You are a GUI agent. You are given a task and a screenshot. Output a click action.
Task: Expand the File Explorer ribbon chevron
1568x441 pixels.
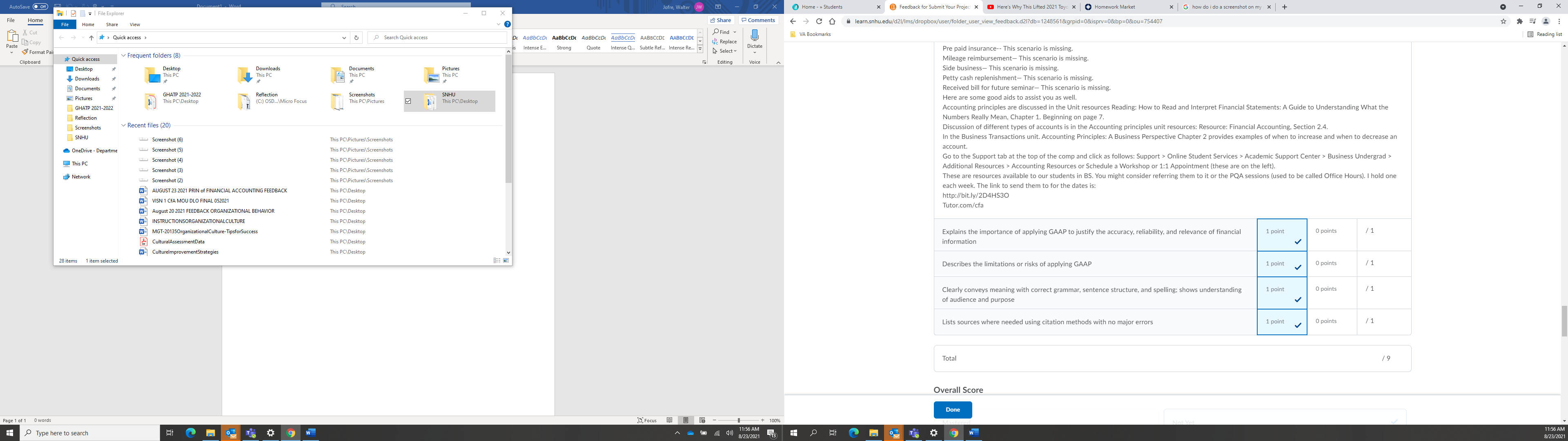pyautogui.click(x=499, y=24)
